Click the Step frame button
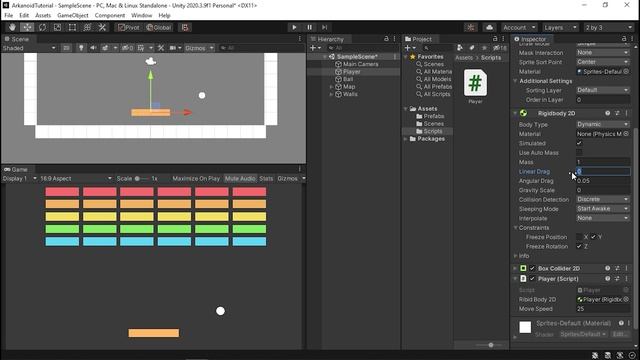This screenshot has width=640, height=360. (324, 27)
